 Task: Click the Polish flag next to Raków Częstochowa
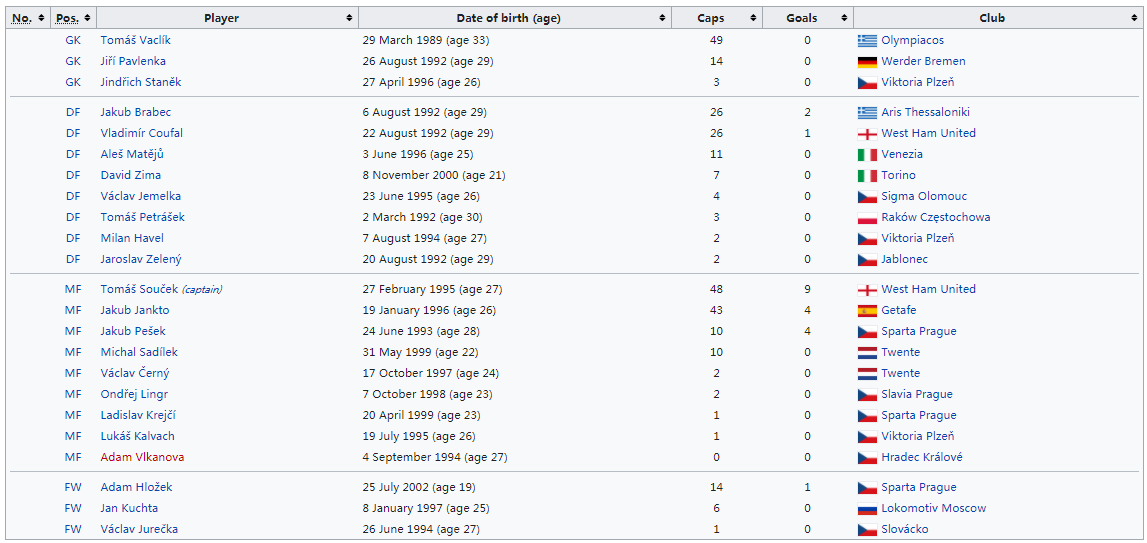pos(867,218)
